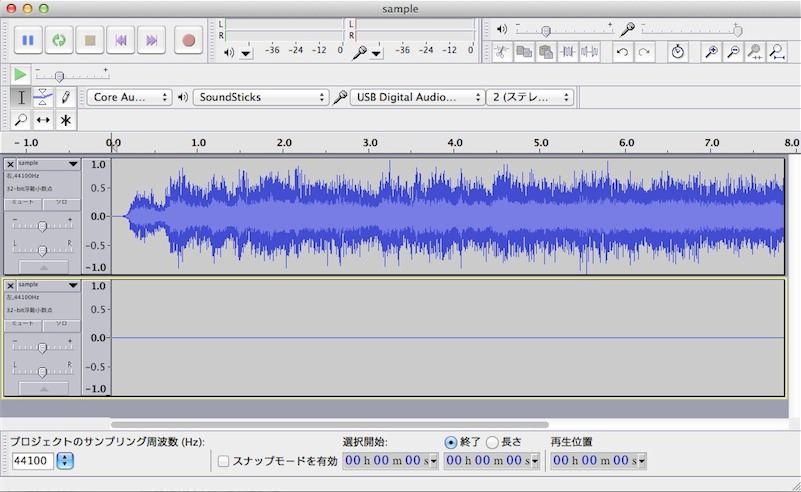Skip to start of the track
801x492 pixels.
[121, 40]
